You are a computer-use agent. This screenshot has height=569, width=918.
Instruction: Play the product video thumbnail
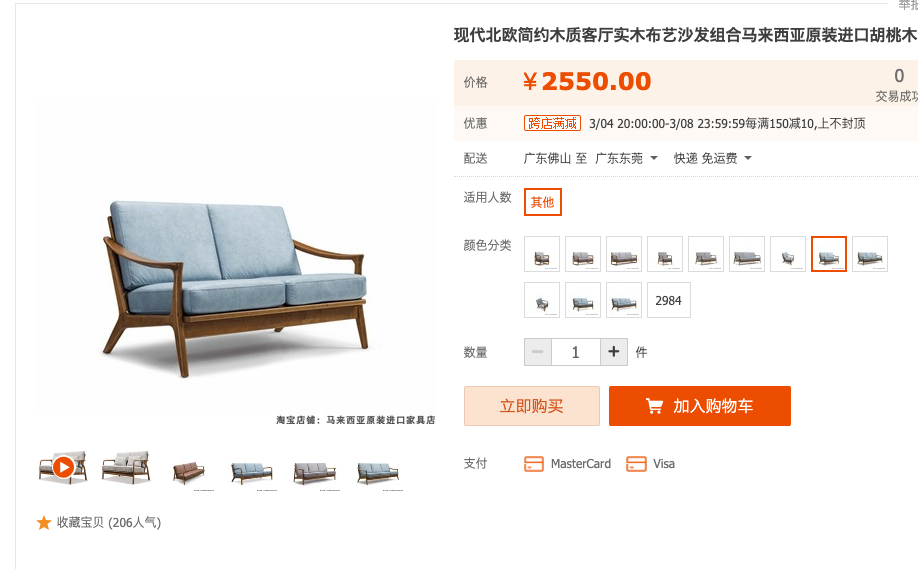[x=63, y=467]
